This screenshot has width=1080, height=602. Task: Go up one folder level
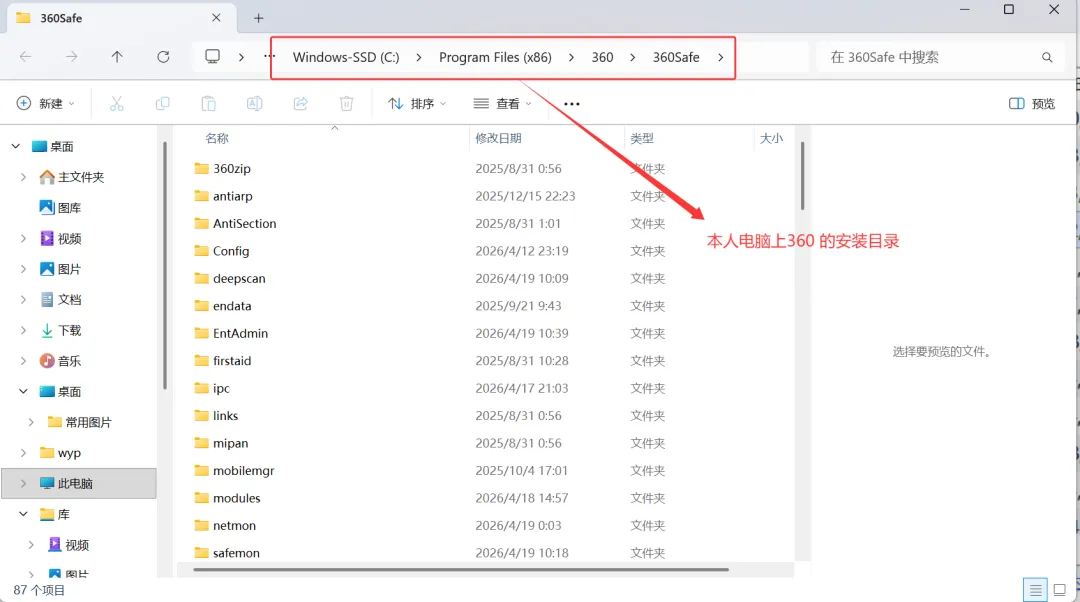pyautogui.click(x=117, y=57)
